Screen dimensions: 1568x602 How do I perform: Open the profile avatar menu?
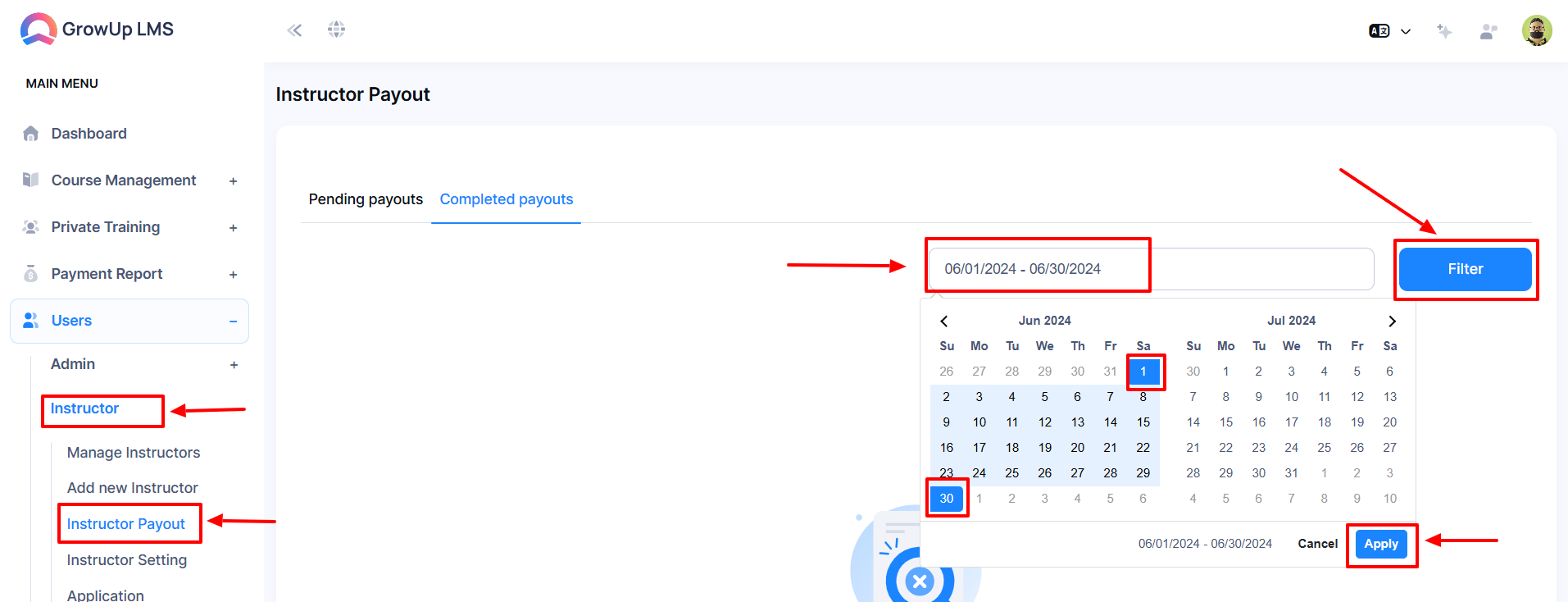[x=1537, y=30]
